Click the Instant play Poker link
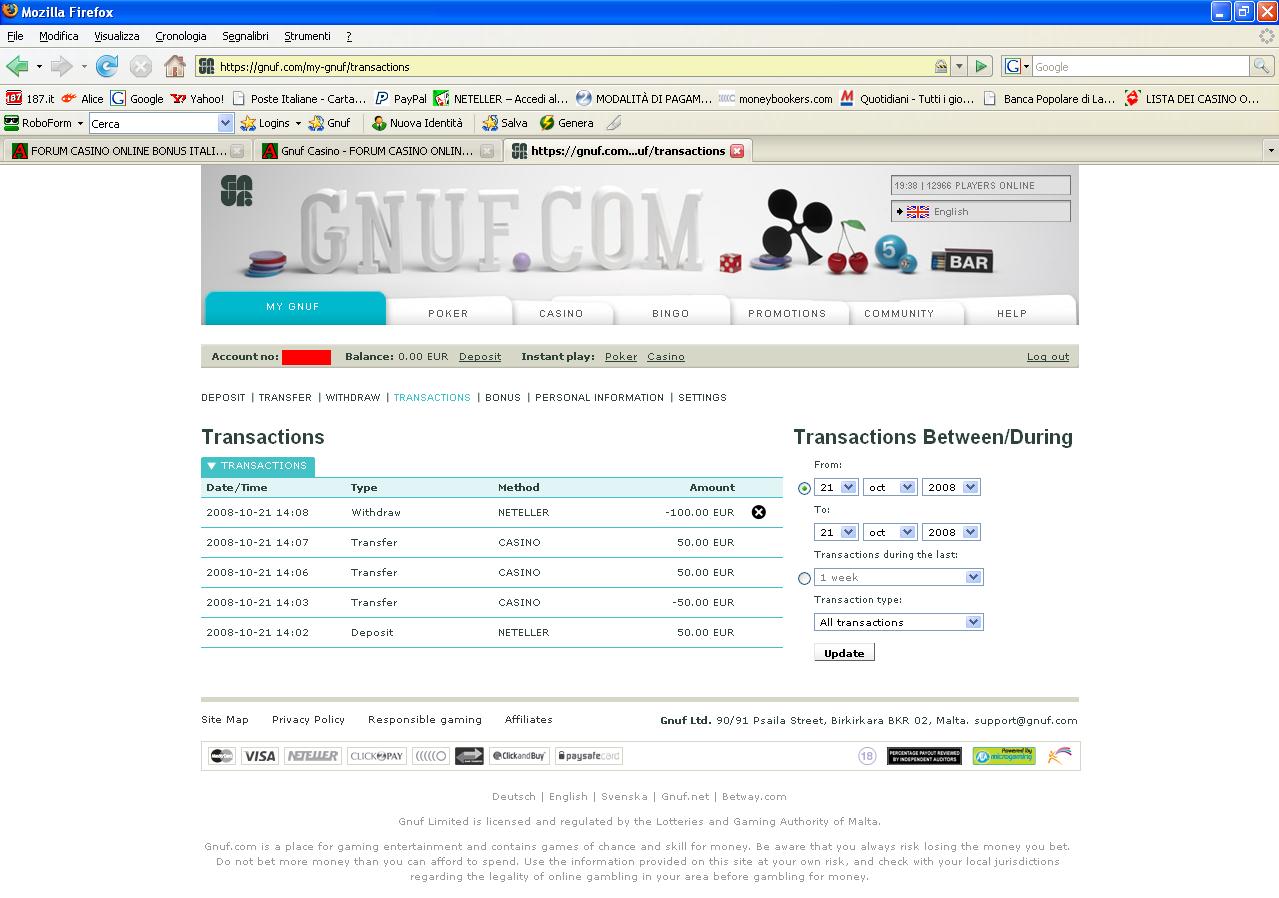Viewport: 1279px width, 898px height. (621, 357)
